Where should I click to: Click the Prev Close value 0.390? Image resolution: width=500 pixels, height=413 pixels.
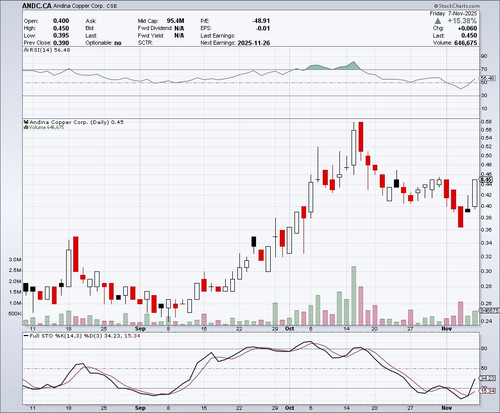pos(61,43)
